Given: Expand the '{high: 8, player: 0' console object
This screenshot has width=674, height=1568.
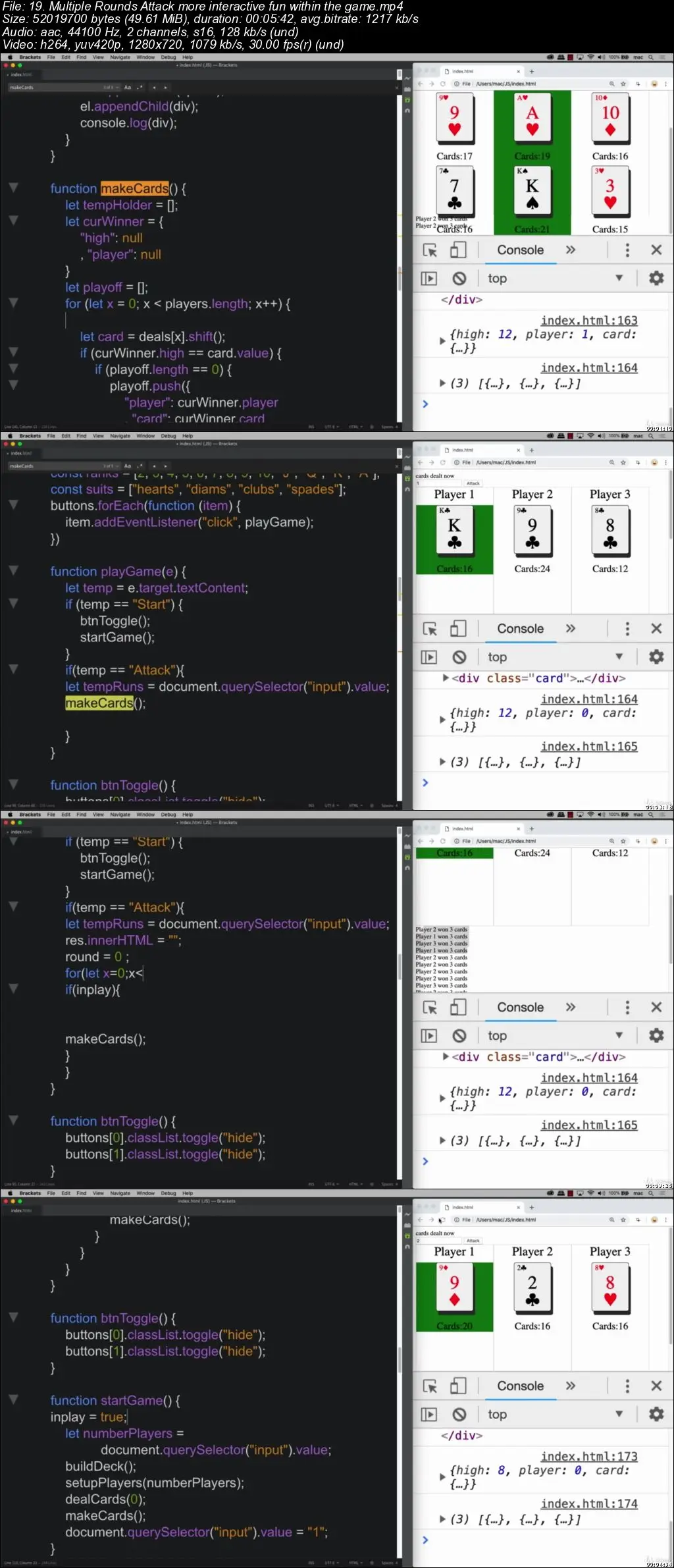Looking at the screenshot, I should click(x=442, y=1477).
